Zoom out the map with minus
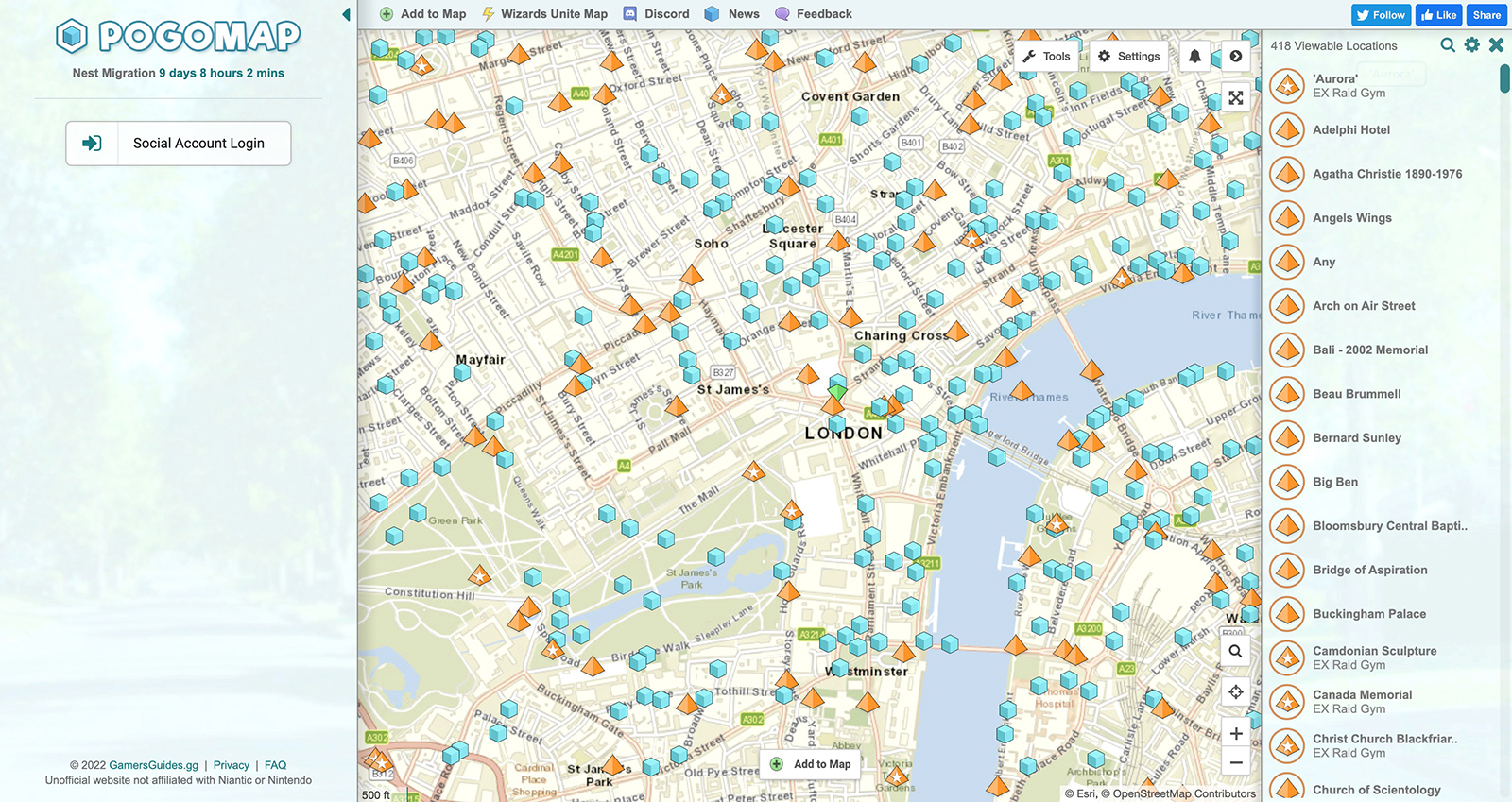The width and height of the screenshot is (1512, 802). click(x=1236, y=762)
